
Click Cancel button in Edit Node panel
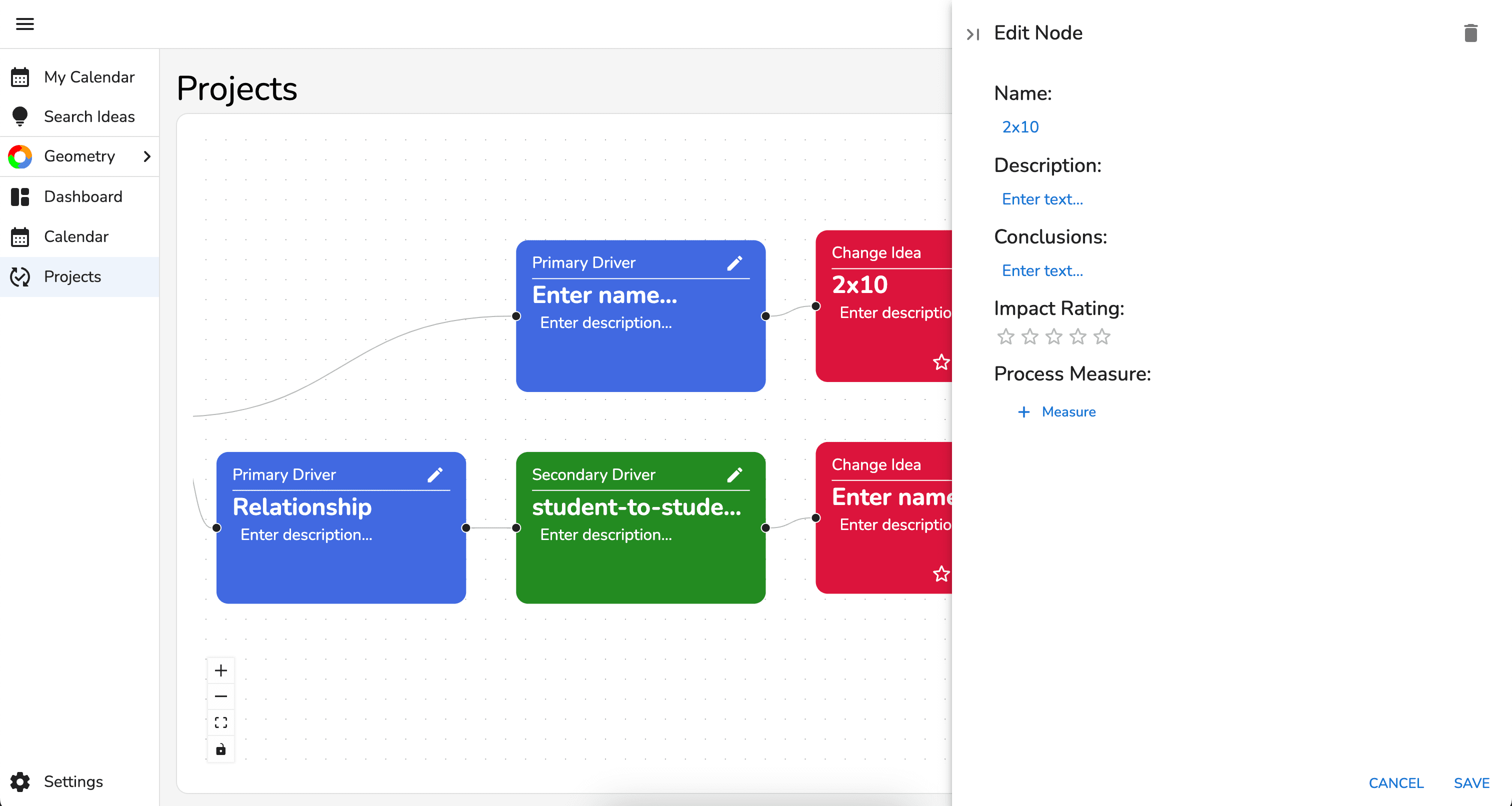(x=1397, y=782)
